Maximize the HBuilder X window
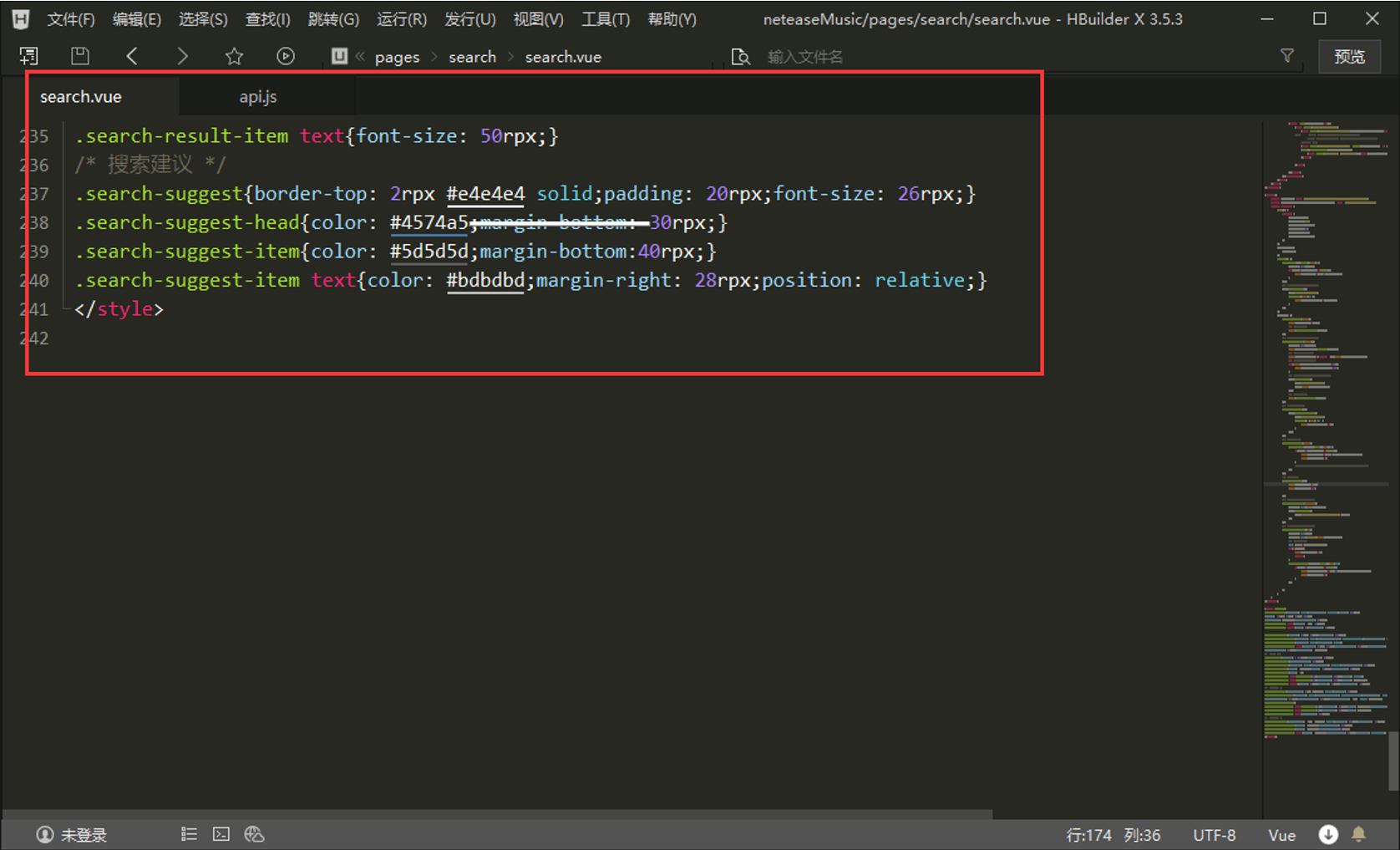This screenshot has width=1400, height=850. tap(1320, 18)
